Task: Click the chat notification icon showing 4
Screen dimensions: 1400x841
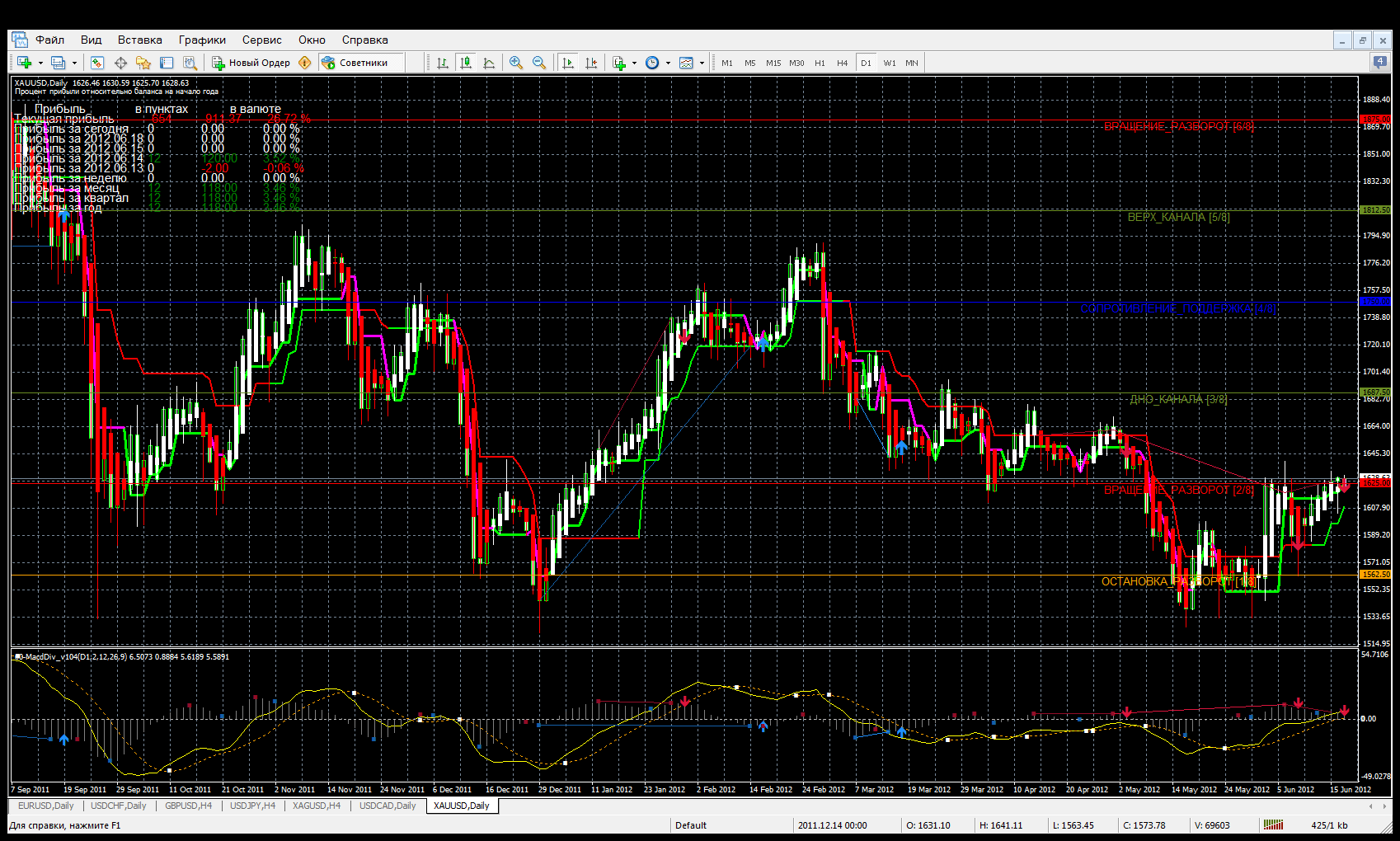Action: (x=1379, y=62)
